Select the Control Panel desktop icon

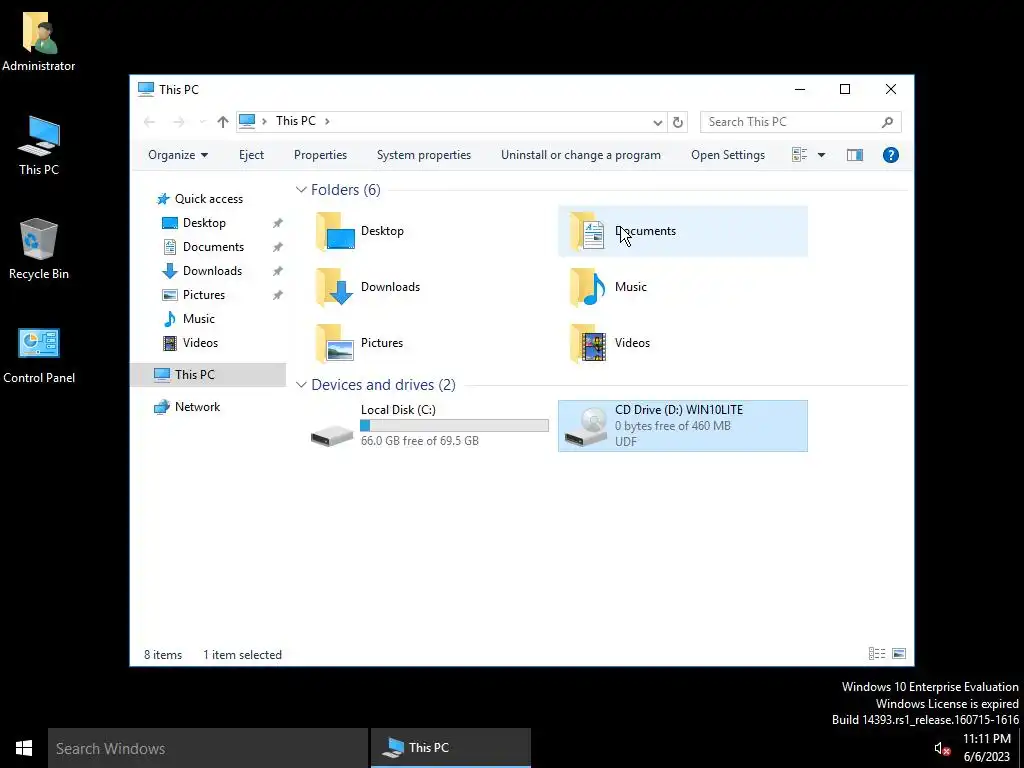click(39, 355)
